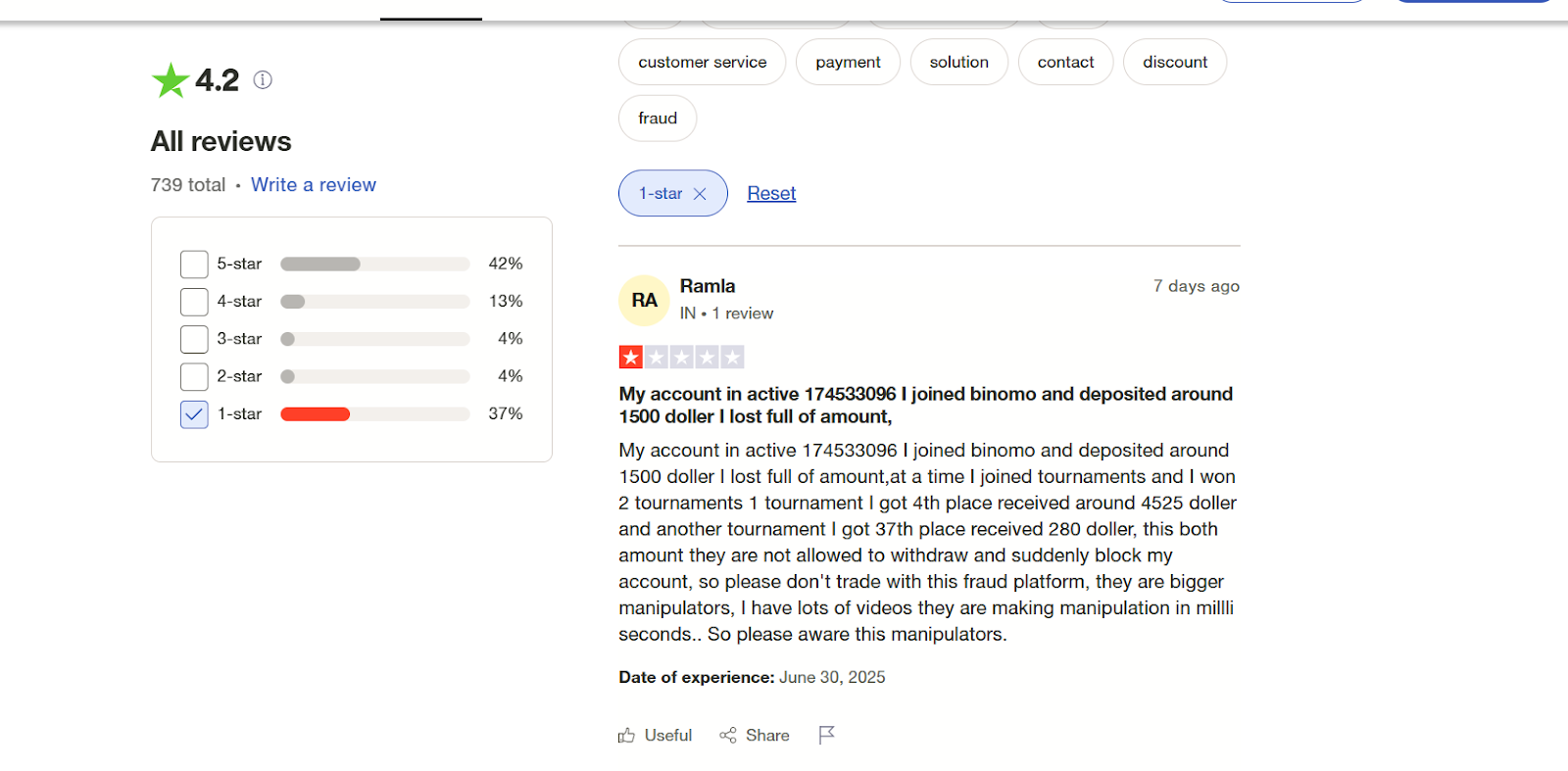1568x771 pixels.
Task: Click the Reset filters link
Action: point(771,194)
